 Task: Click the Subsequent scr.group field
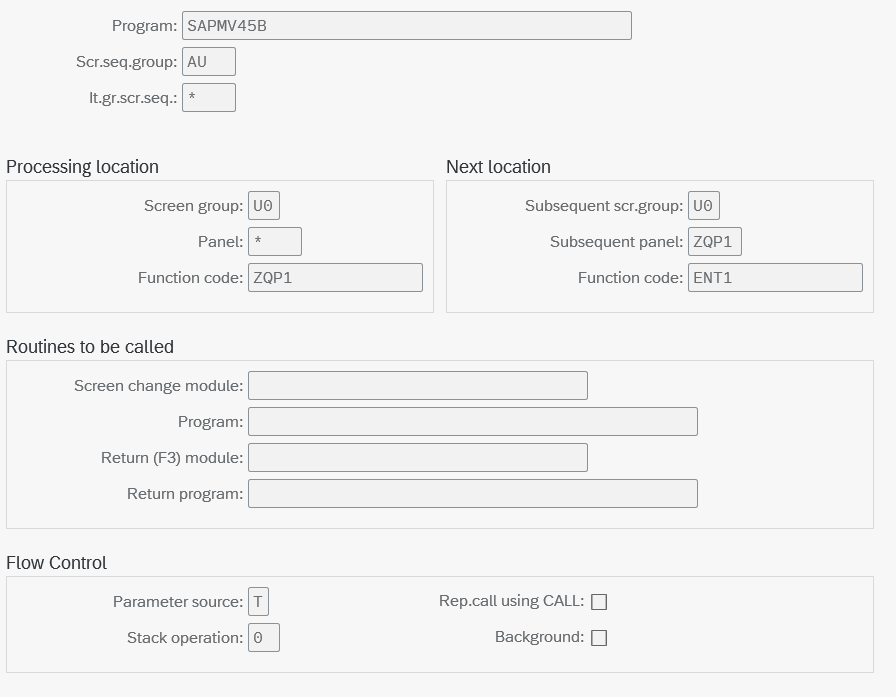click(x=704, y=206)
